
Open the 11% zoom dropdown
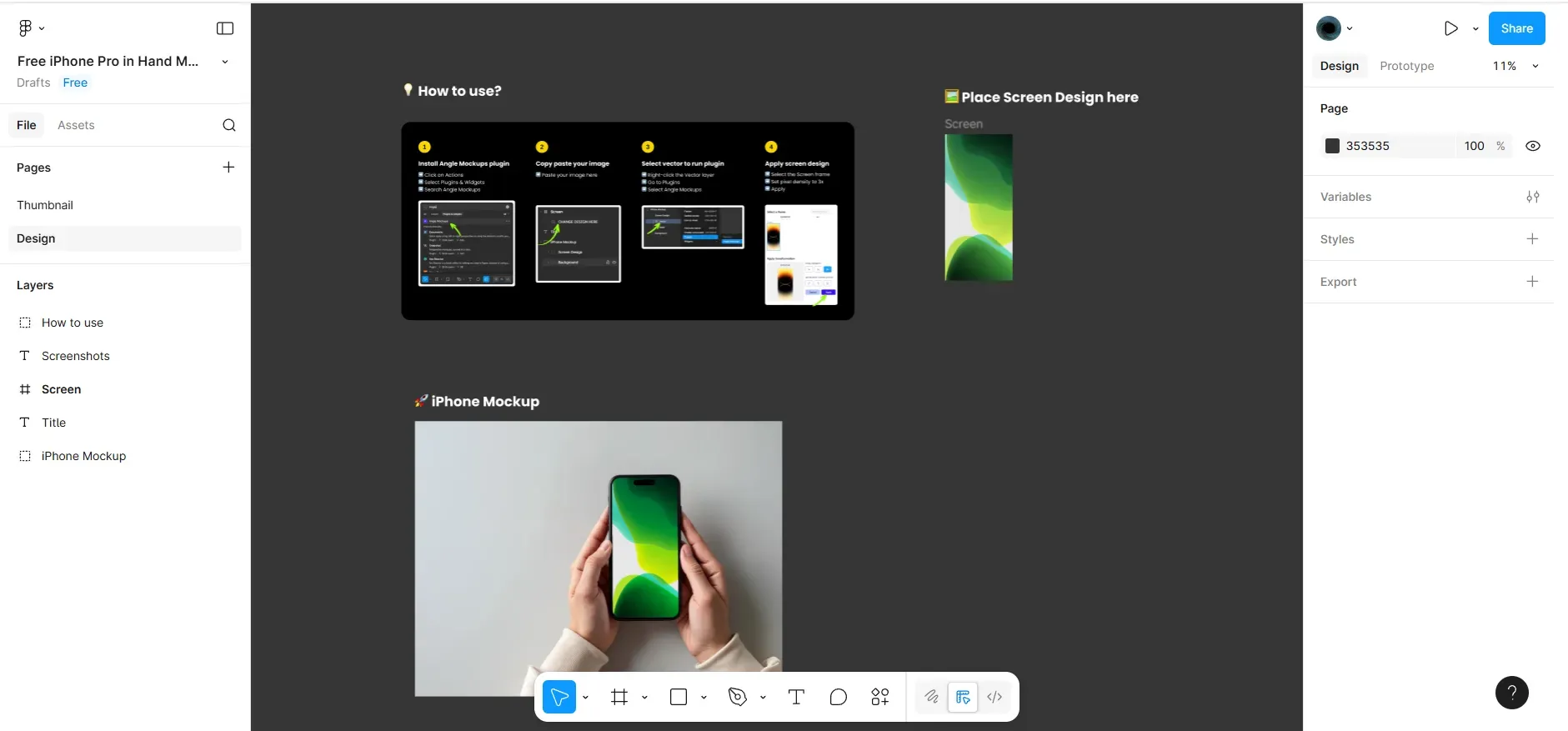pos(1515,66)
